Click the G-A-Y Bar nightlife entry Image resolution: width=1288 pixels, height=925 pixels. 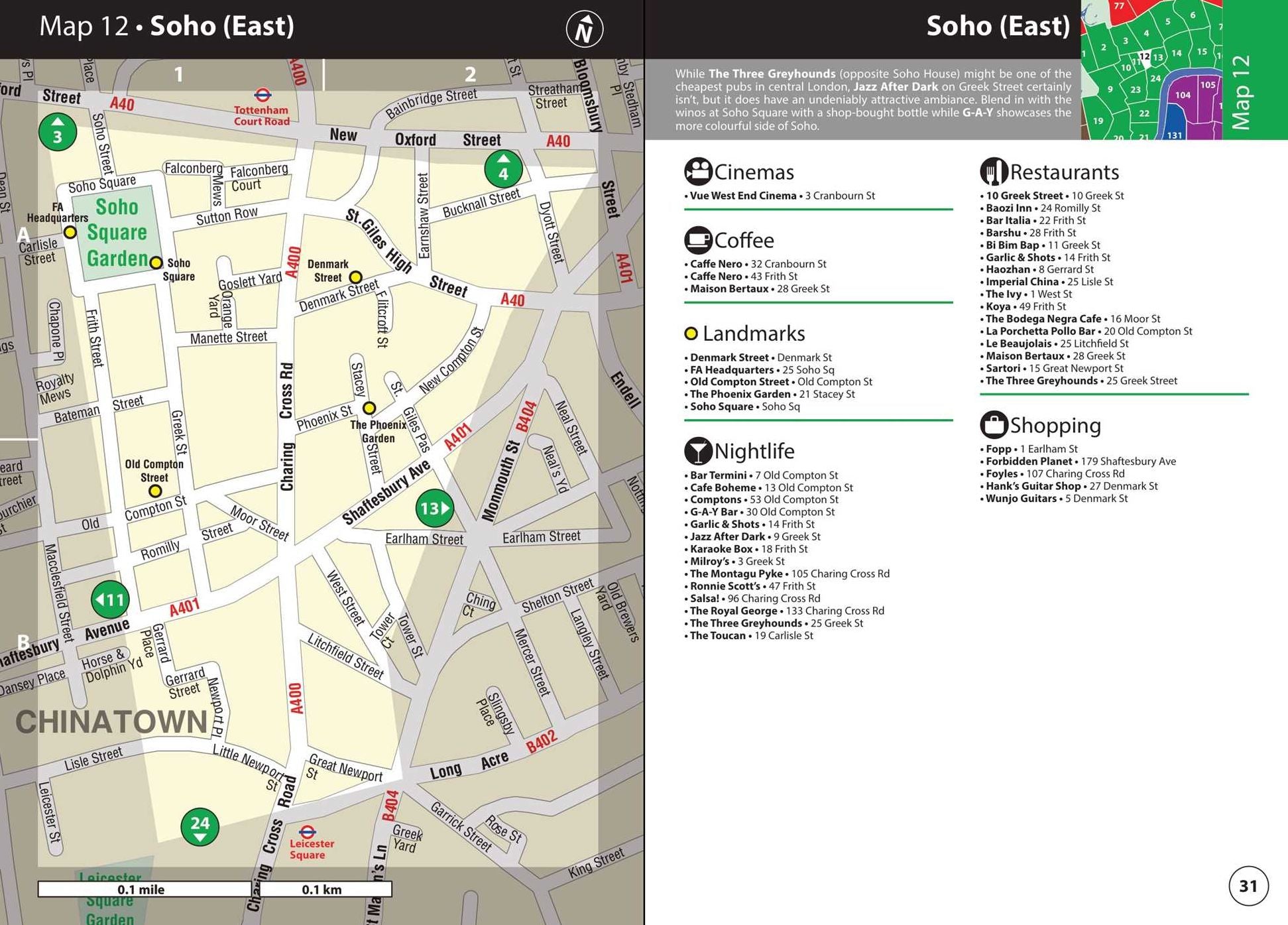[x=759, y=512]
